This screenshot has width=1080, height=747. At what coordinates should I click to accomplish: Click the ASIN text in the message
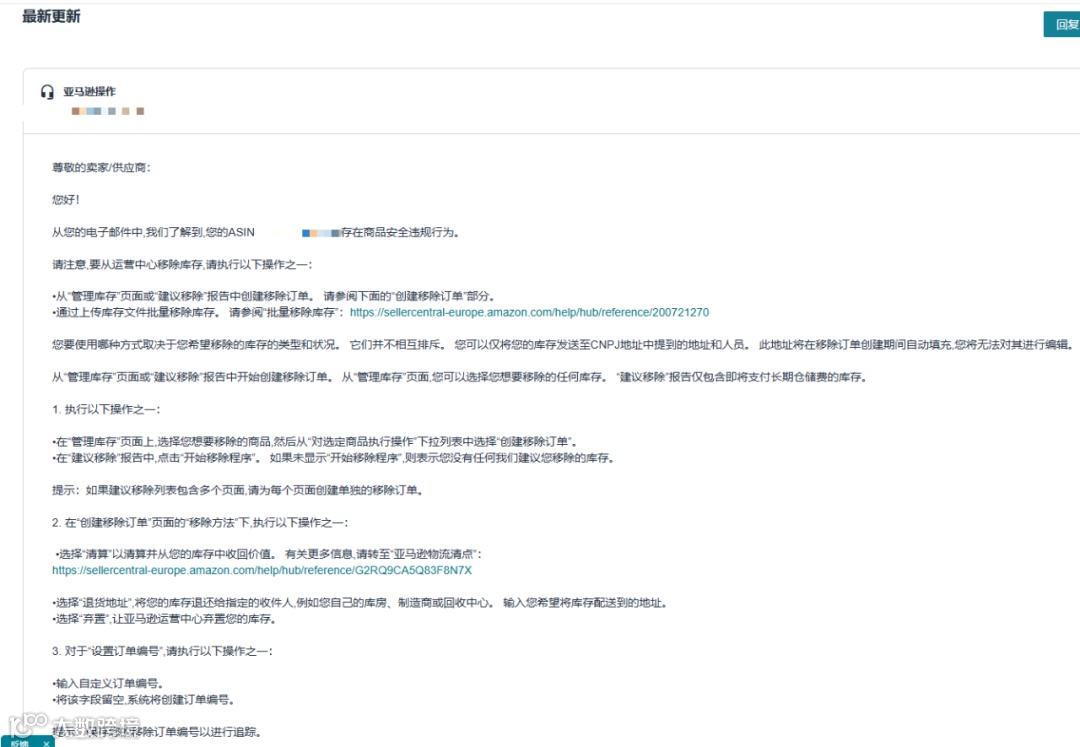(241, 232)
